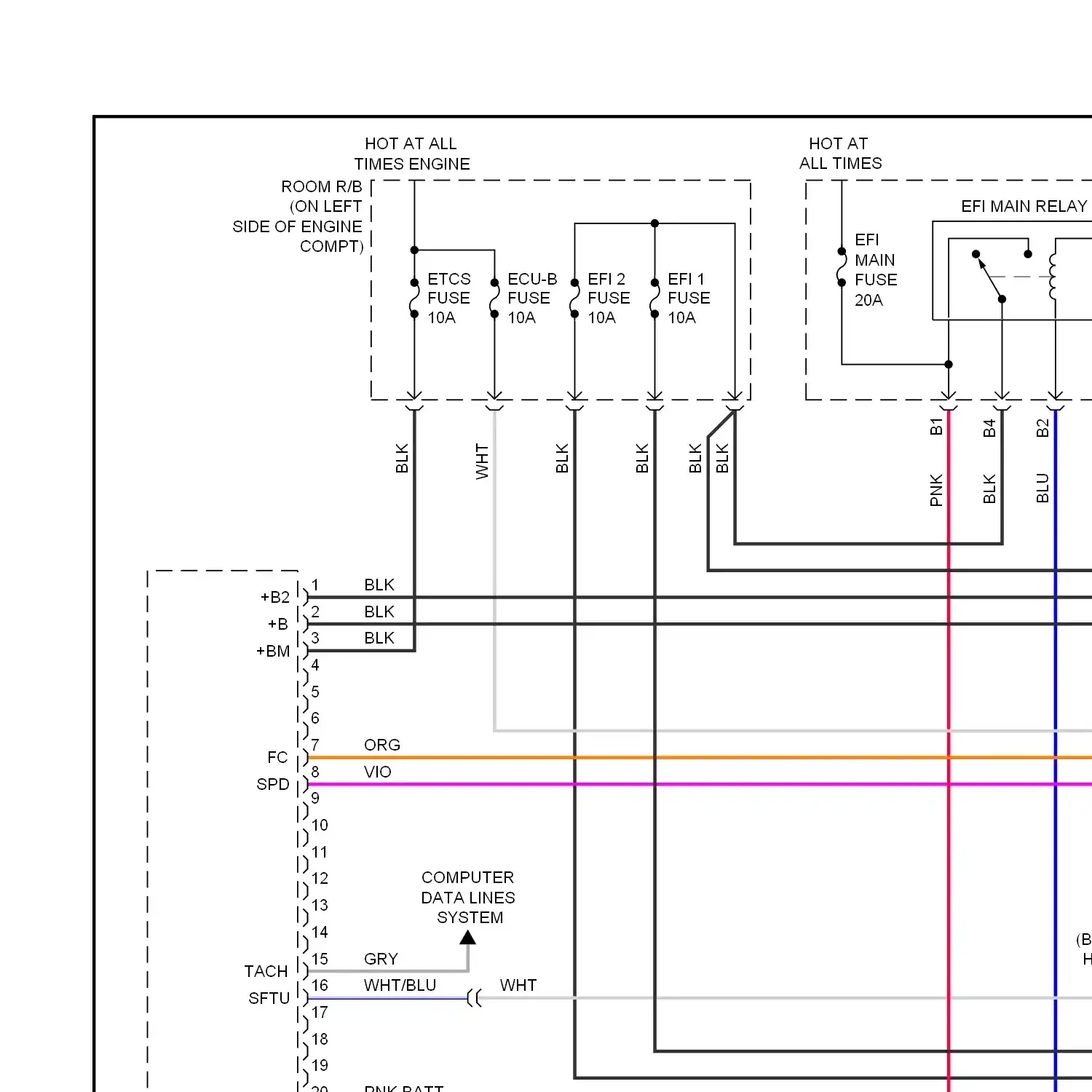
Task: Click the vertical BLK label below B4
Action: point(989,488)
